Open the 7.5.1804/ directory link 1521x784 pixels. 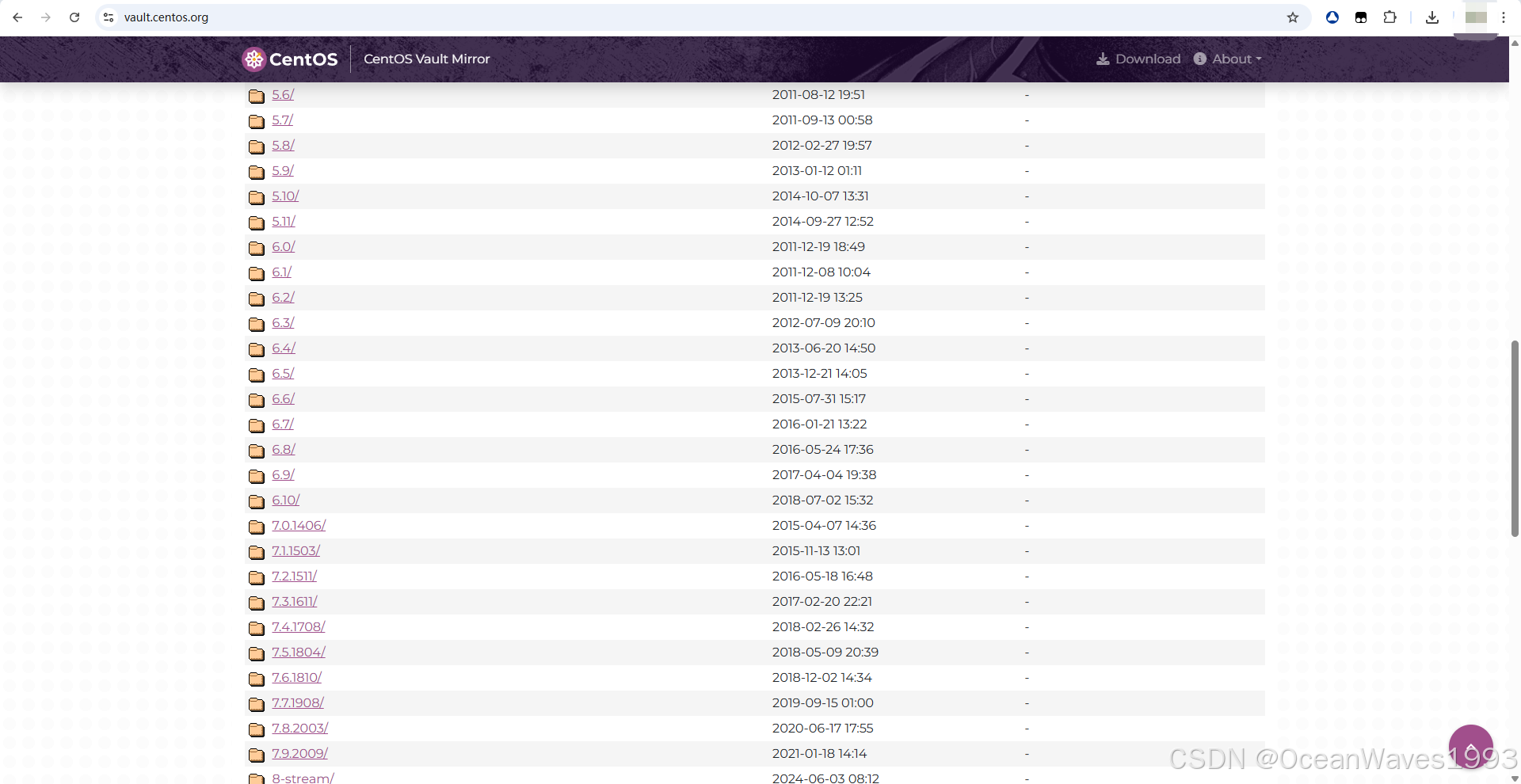tap(299, 652)
